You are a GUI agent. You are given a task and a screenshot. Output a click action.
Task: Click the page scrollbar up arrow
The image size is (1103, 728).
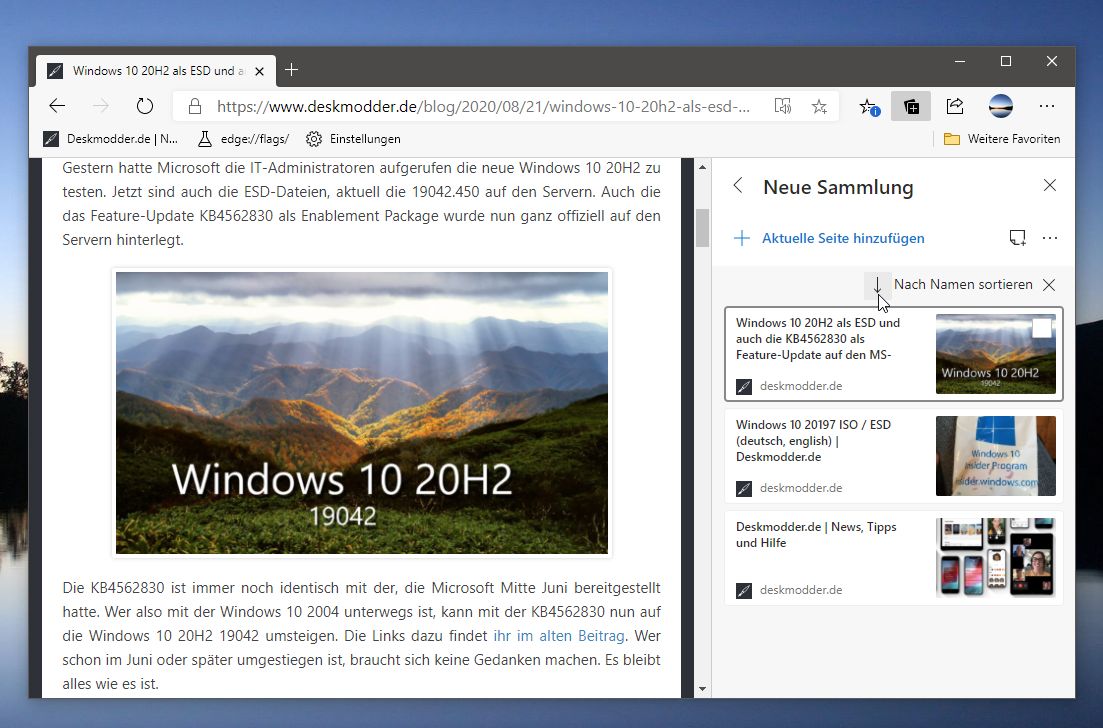click(x=702, y=167)
